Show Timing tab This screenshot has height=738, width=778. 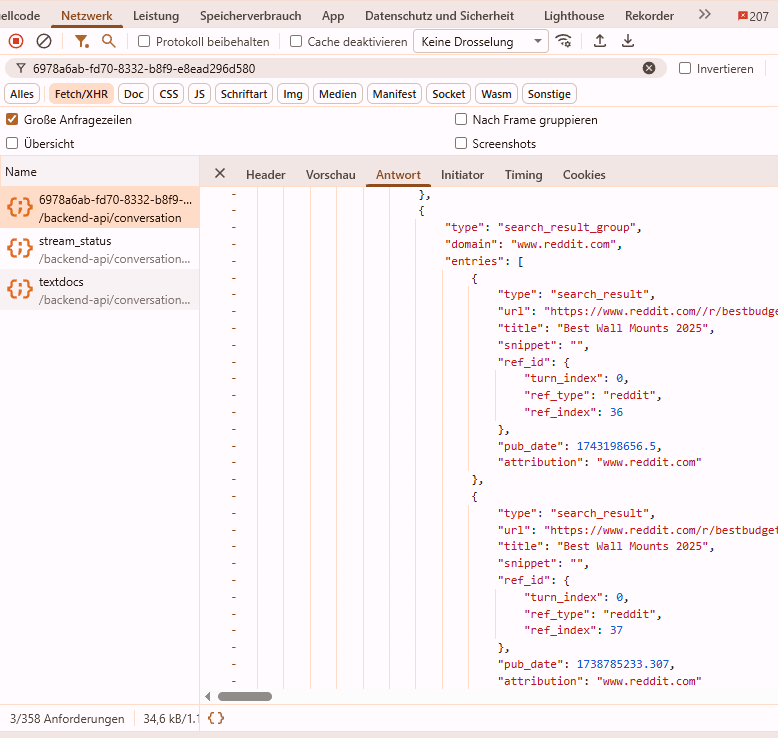pos(523,175)
